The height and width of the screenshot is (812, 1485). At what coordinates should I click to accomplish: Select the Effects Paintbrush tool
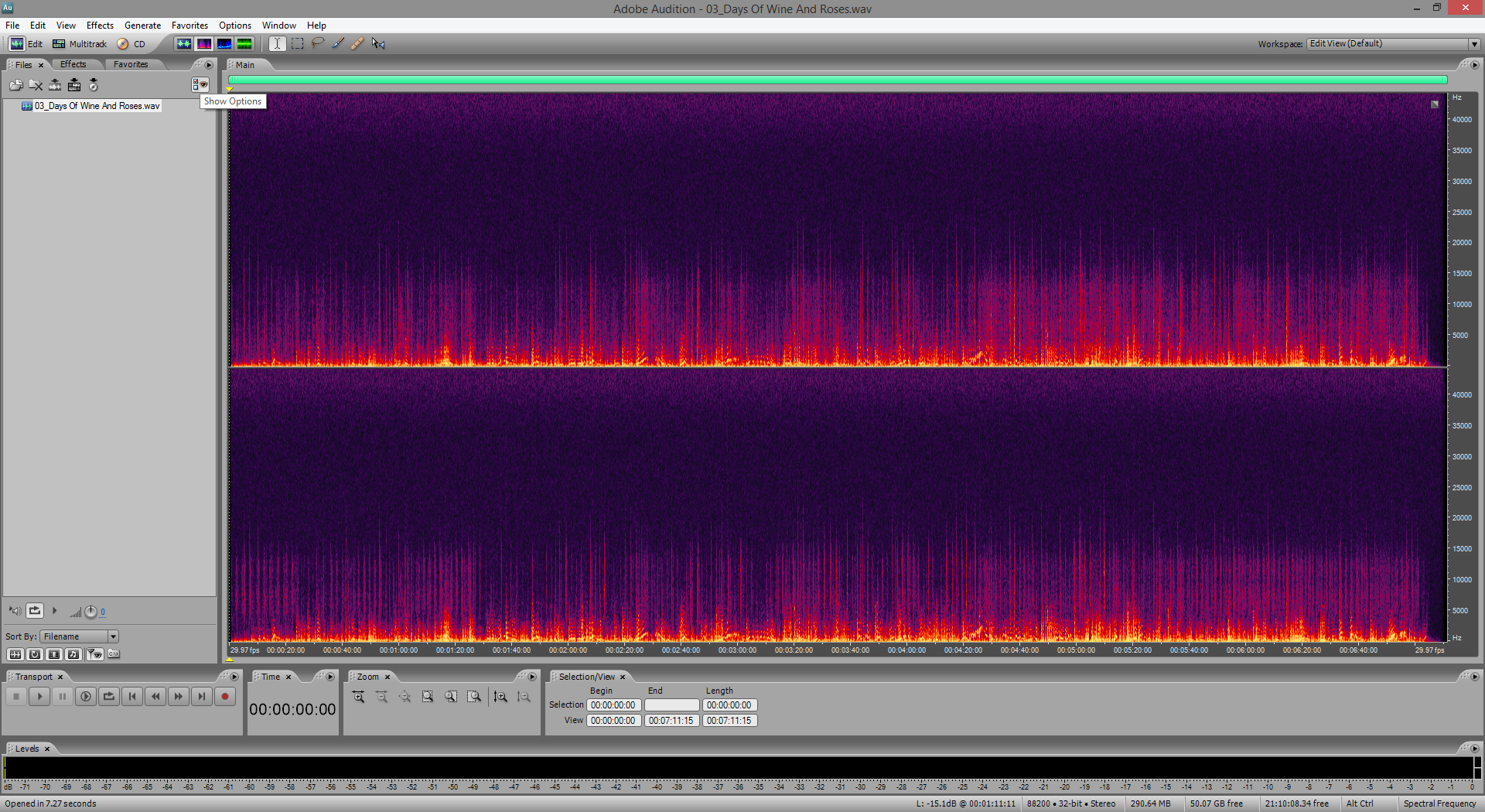coord(338,44)
